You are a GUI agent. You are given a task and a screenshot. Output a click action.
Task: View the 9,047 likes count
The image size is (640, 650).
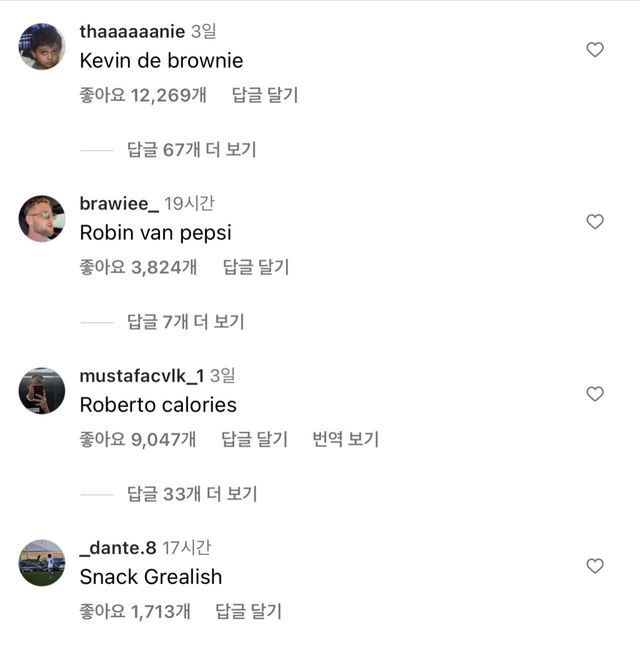coord(138,440)
